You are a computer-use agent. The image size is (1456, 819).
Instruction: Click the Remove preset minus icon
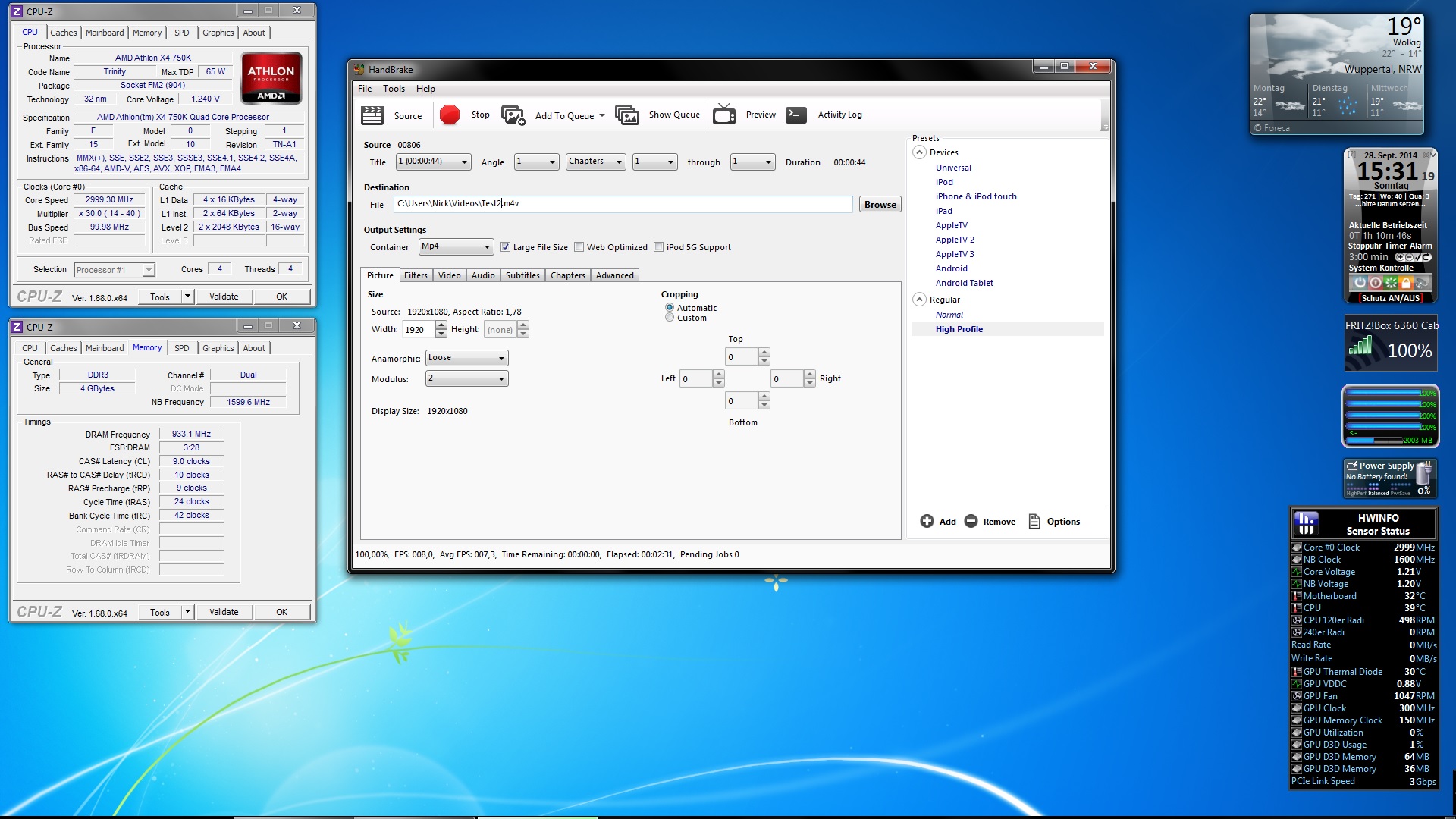pyautogui.click(x=971, y=521)
